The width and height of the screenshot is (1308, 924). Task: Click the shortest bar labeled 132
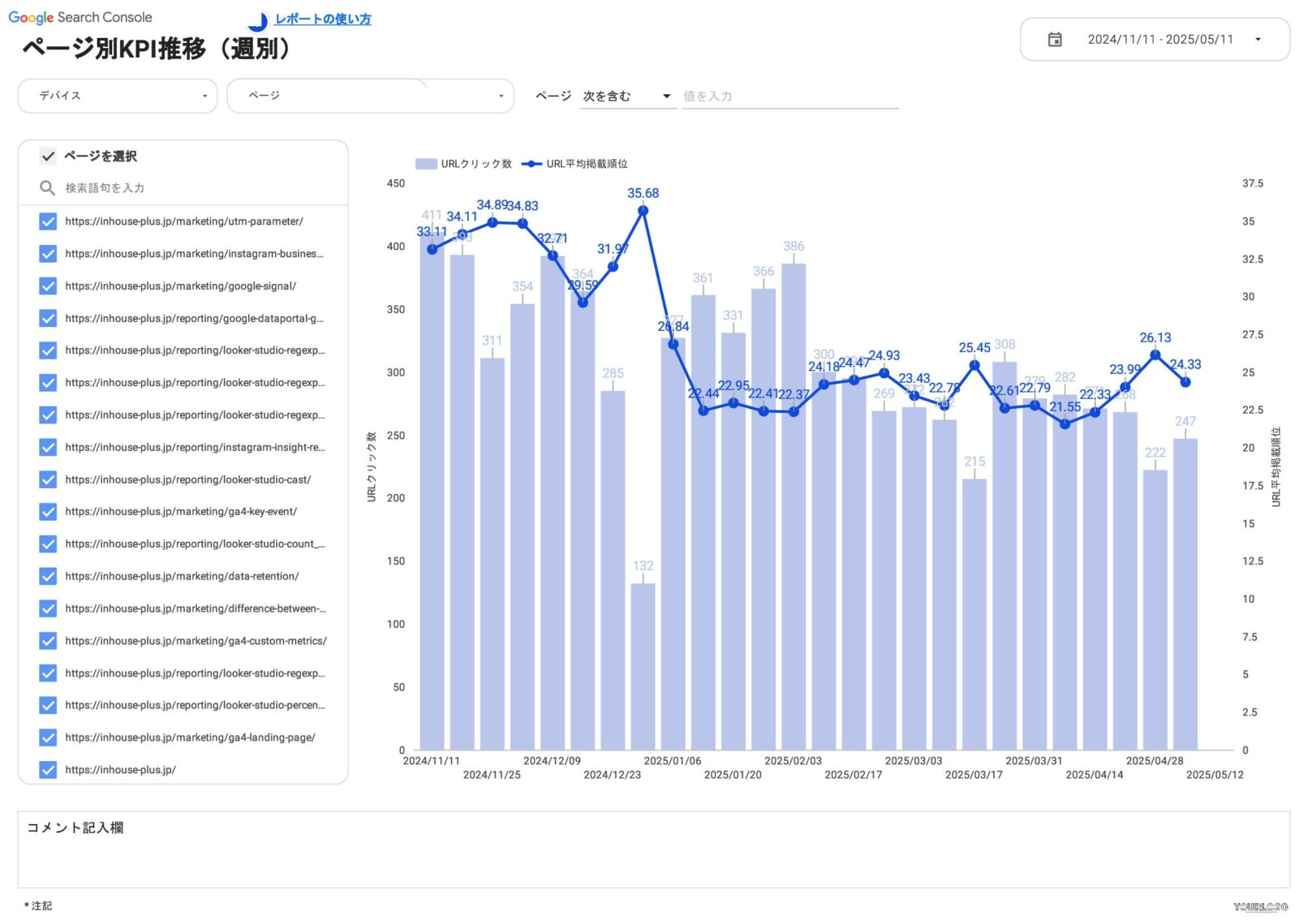tap(643, 665)
